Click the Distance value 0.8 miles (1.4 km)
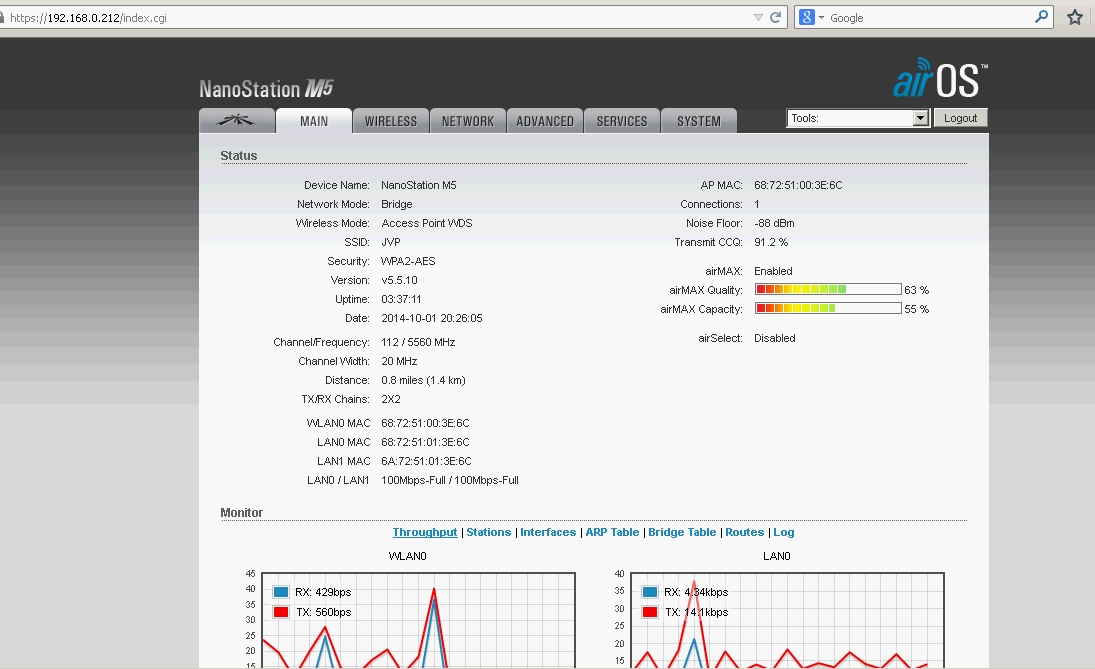1095x669 pixels. click(423, 380)
